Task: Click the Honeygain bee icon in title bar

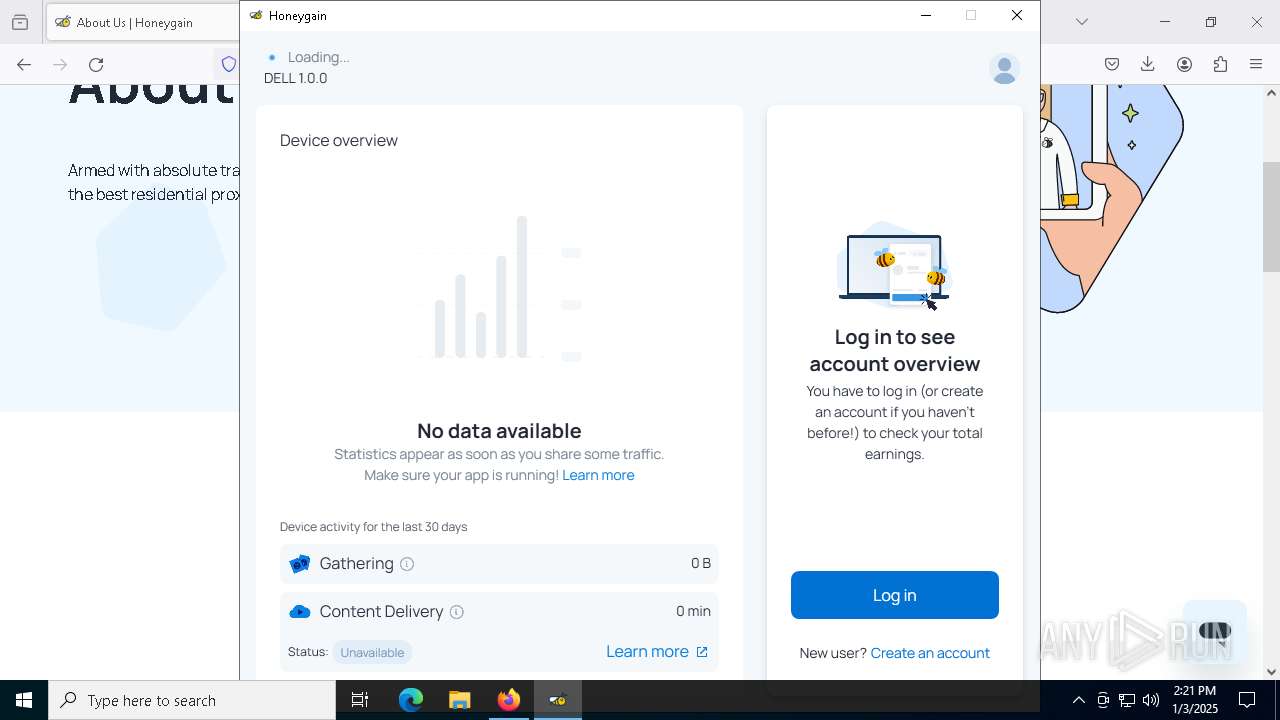Action: pos(256,15)
